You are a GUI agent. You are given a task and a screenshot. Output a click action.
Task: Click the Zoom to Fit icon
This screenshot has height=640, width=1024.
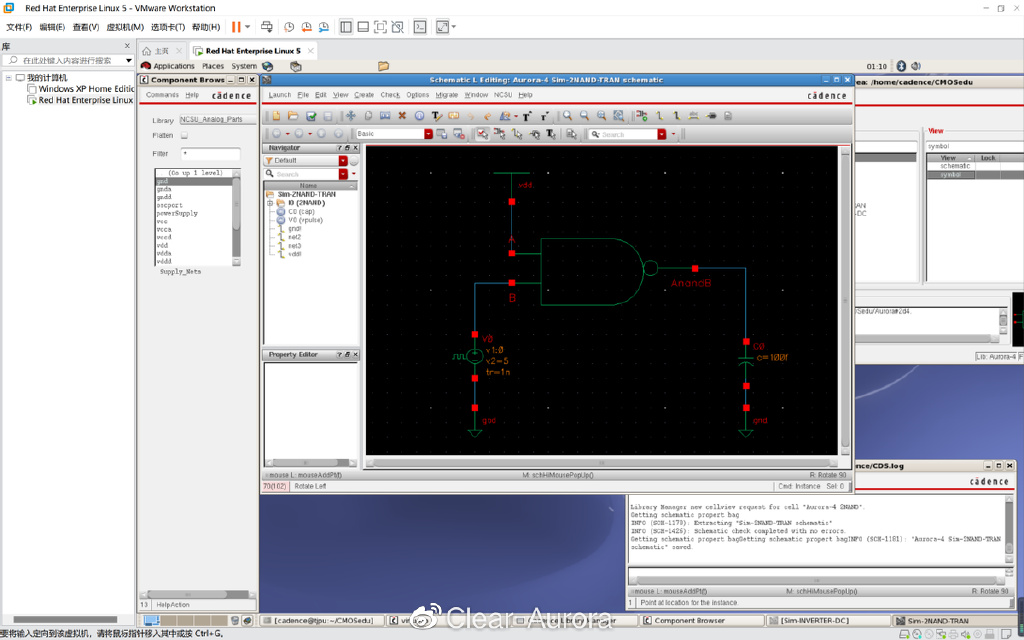(601, 116)
